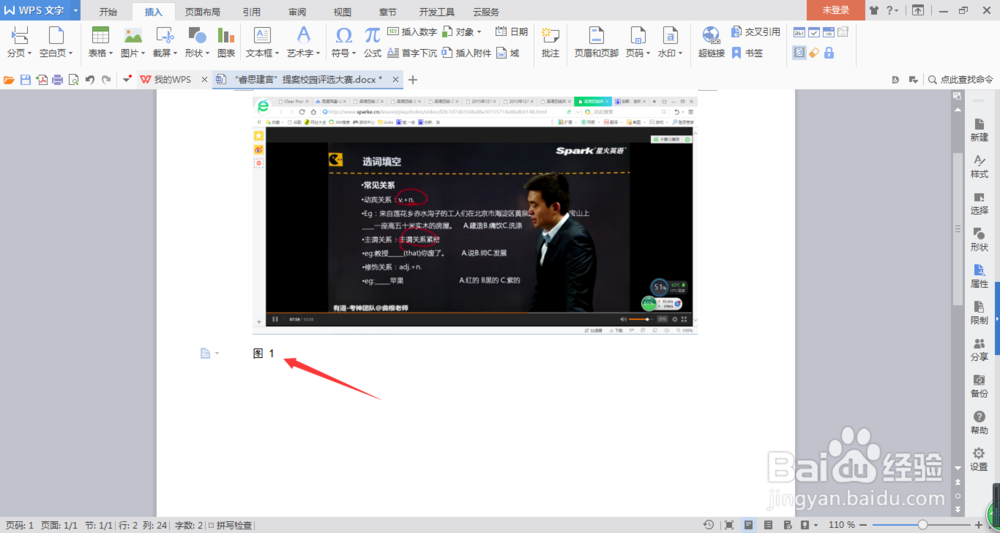Open a file via folder icon
This screenshot has width=1000, height=533.
(9, 80)
